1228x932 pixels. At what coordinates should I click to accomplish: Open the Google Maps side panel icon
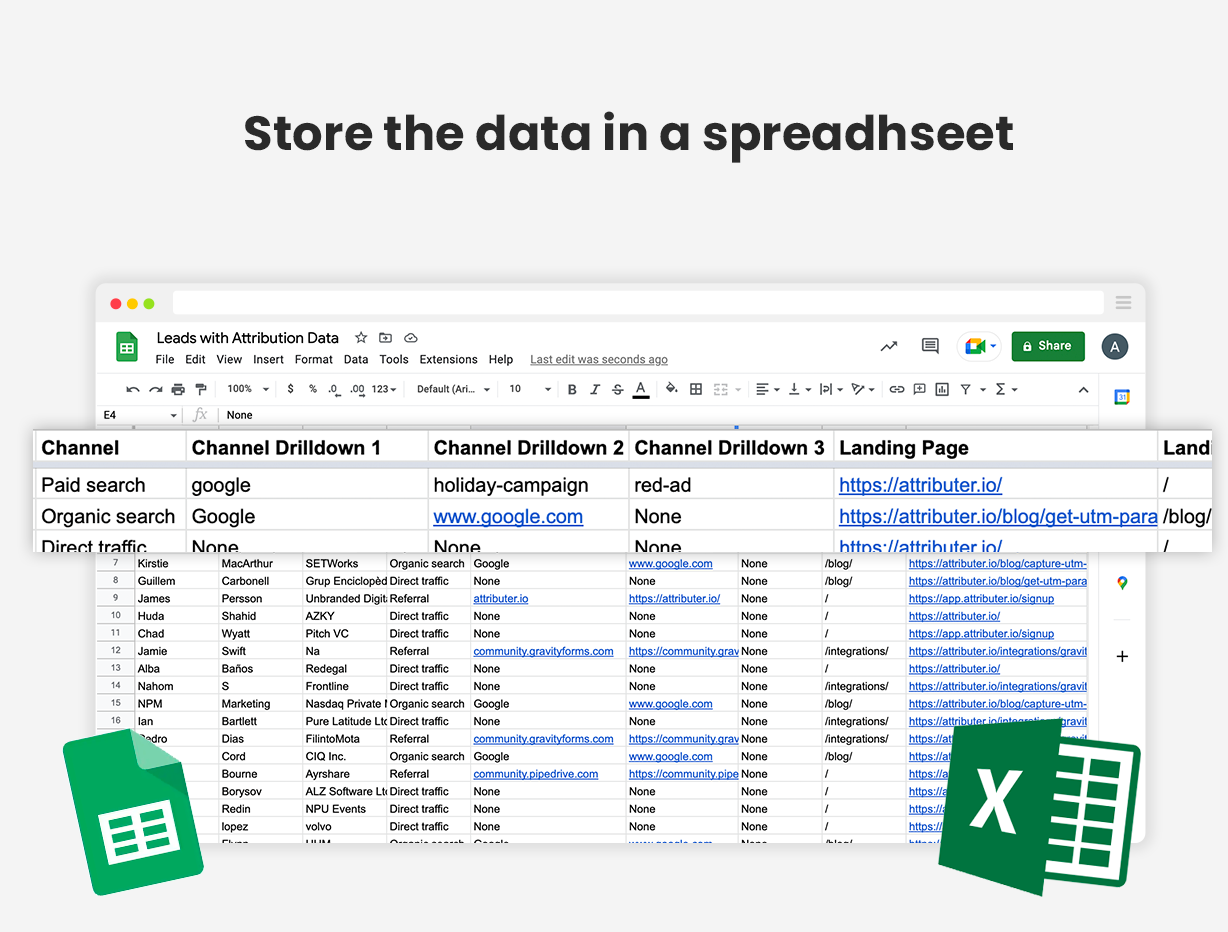[1122, 583]
